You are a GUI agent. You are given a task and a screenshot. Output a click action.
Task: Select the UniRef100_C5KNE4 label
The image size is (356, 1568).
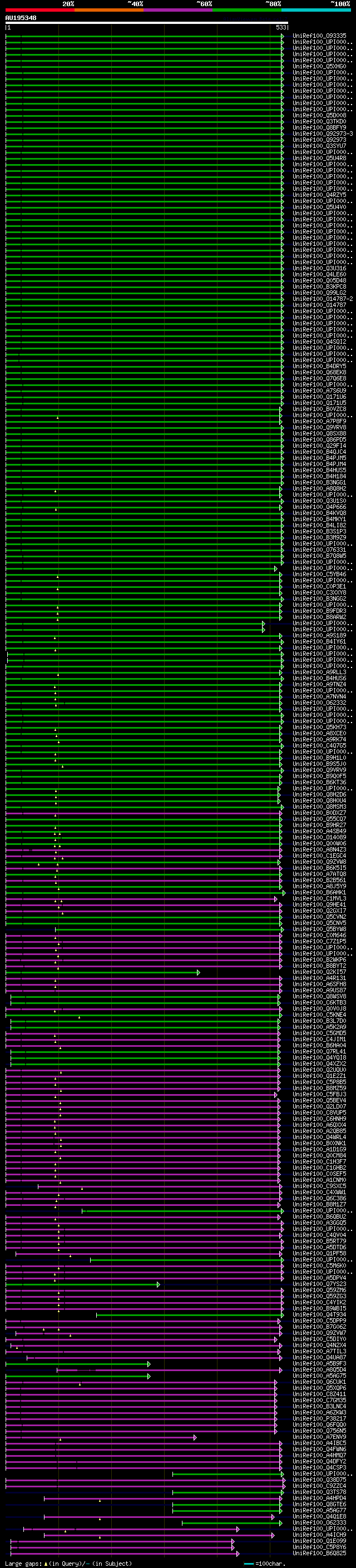pyautogui.click(x=319, y=1015)
